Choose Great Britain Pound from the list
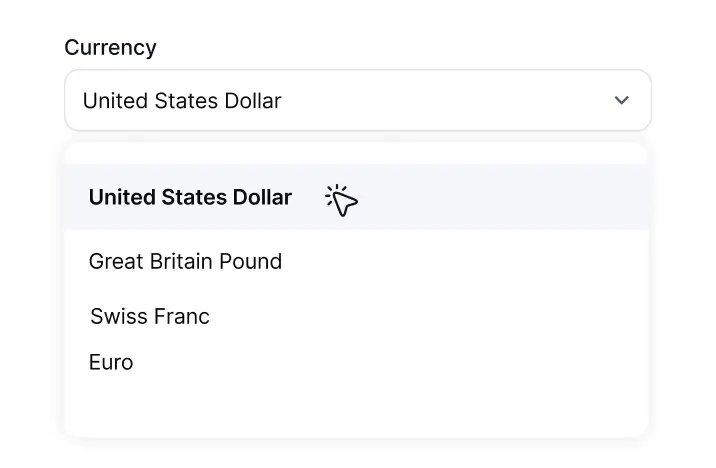The width and height of the screenshot is (716, 468). click(356, 262)
